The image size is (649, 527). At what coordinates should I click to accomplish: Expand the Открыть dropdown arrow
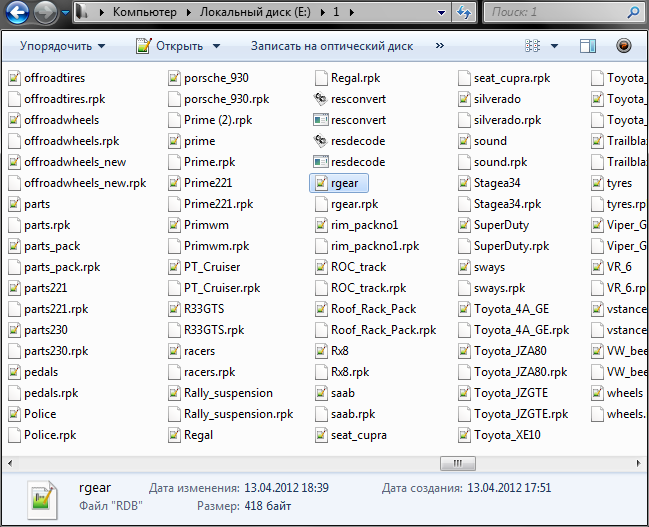(x=216, y=46)
